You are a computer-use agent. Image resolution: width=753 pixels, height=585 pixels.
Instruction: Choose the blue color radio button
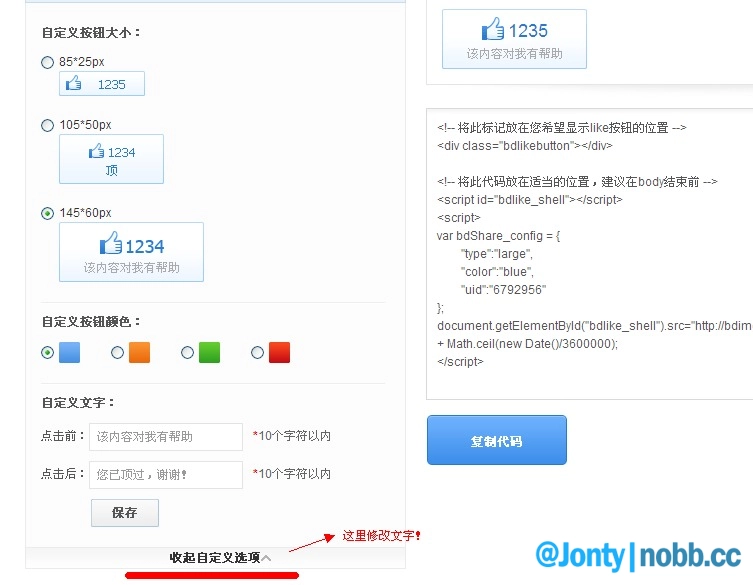pos(47,353)
